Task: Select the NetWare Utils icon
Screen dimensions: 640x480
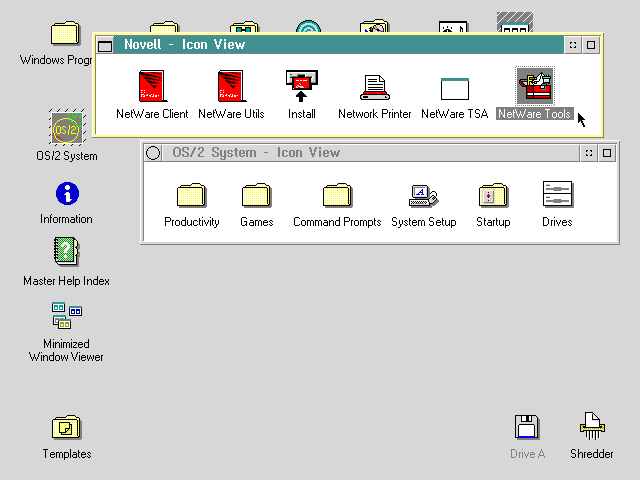Action: pos(231,86)
